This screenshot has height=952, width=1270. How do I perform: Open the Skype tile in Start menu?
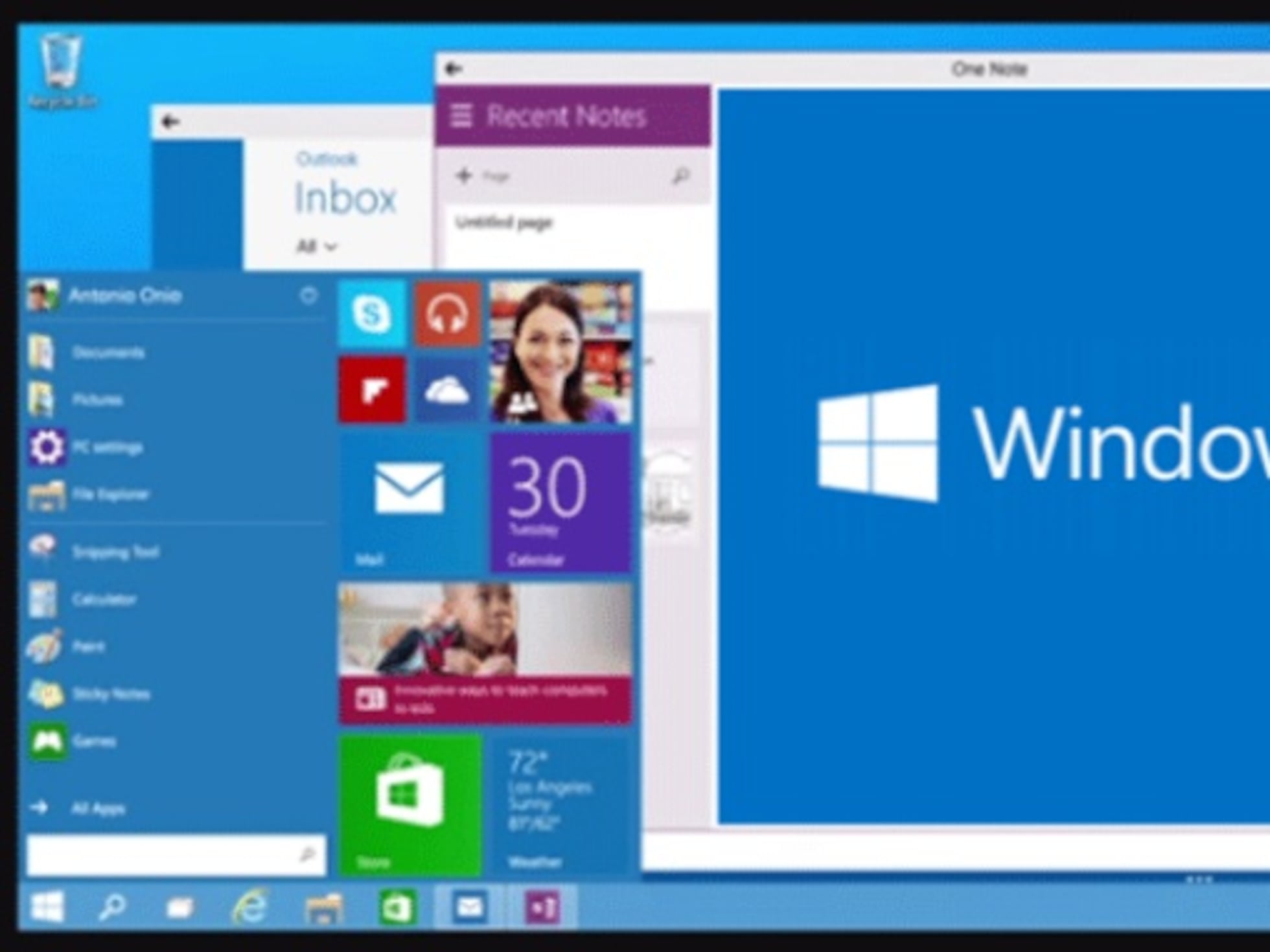tap(372, 314)
